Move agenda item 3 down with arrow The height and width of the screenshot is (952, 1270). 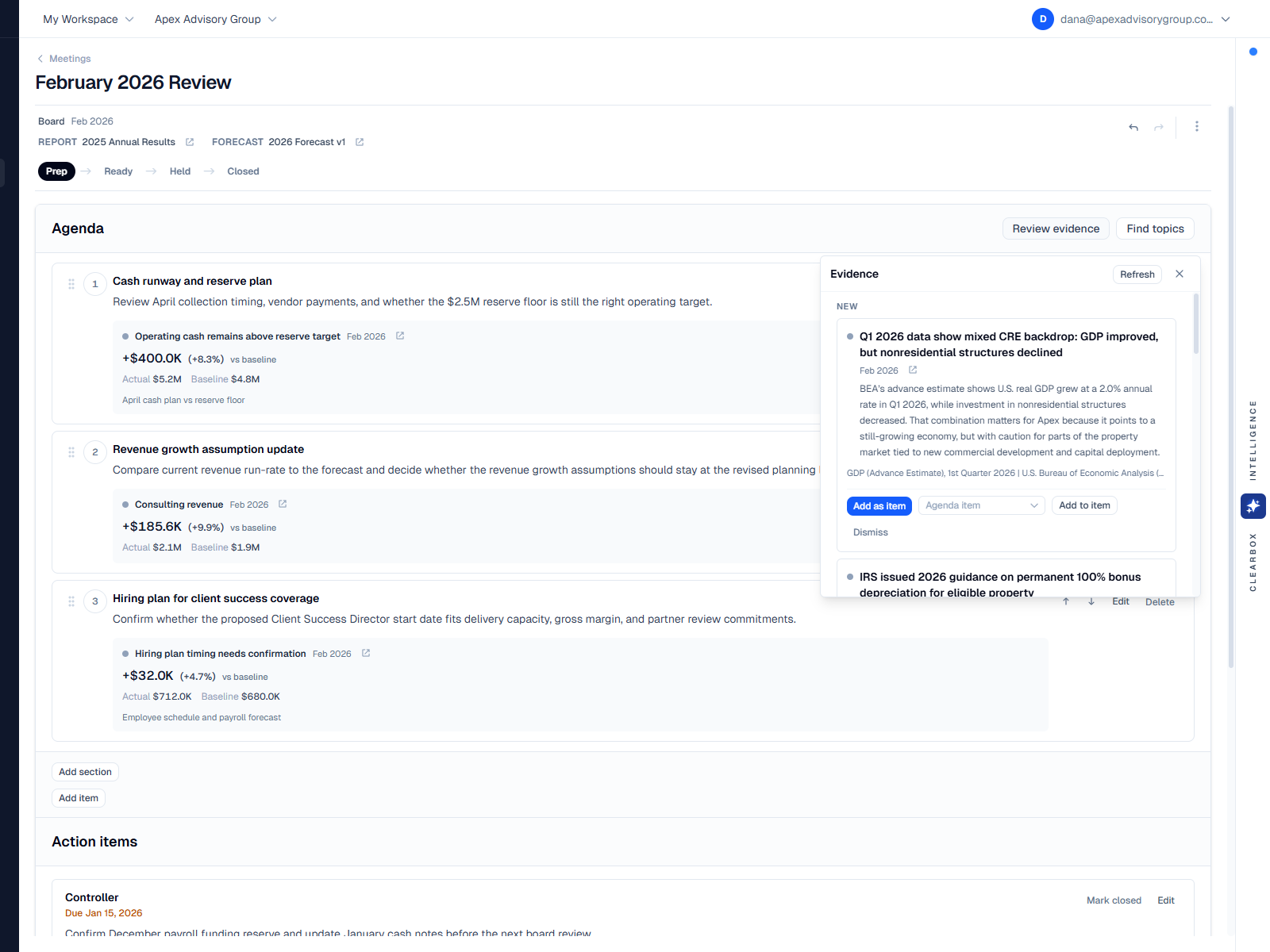click(1091, 601)
